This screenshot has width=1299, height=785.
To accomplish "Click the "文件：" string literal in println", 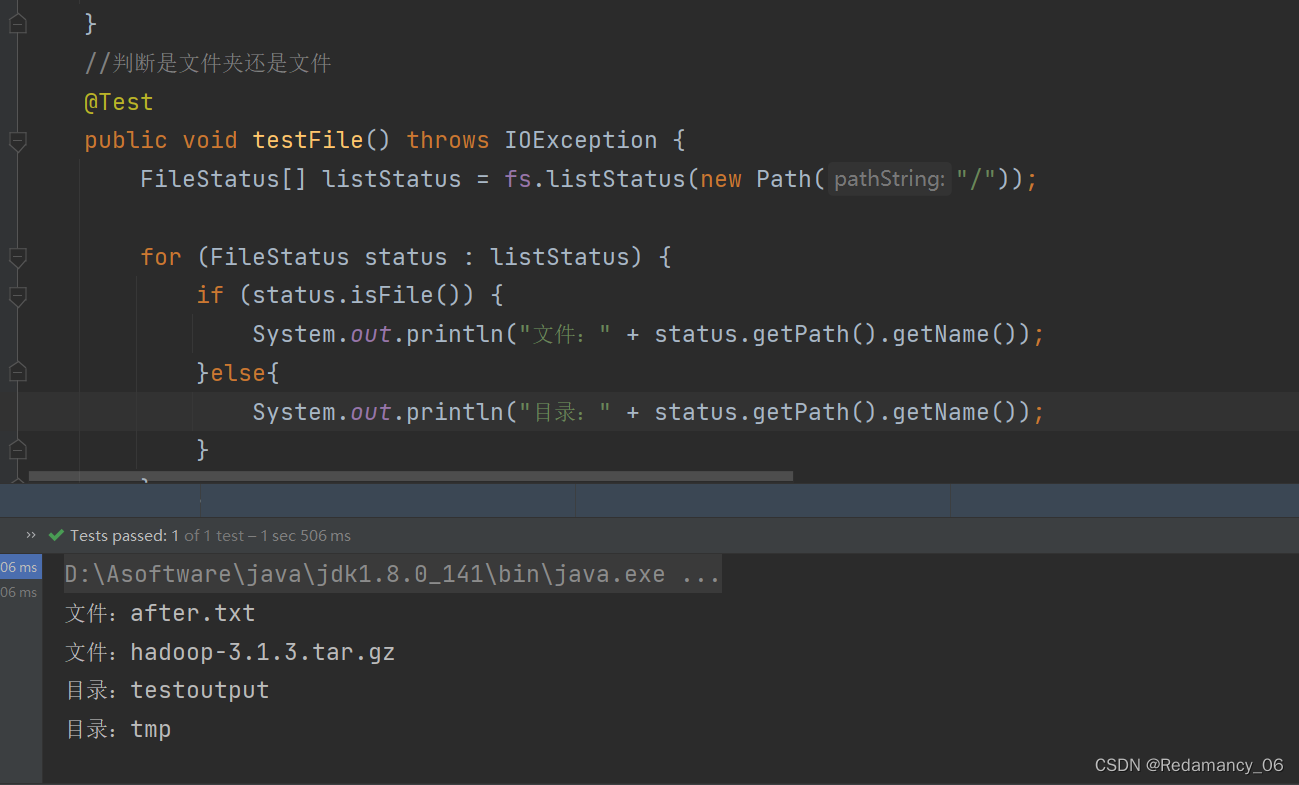I will click(x=565, y=334).
